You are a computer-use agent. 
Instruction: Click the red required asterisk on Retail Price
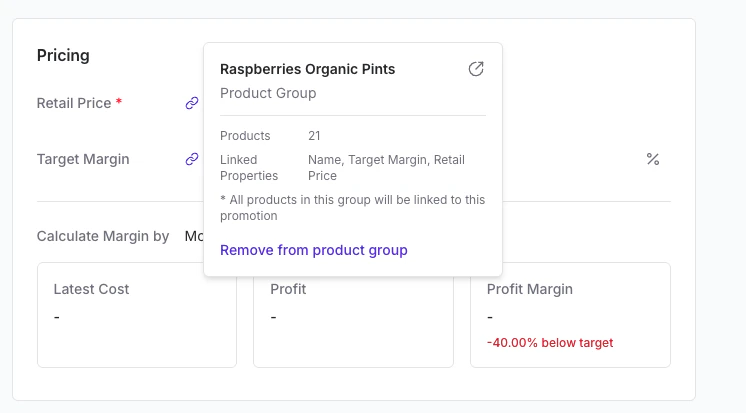119,102
